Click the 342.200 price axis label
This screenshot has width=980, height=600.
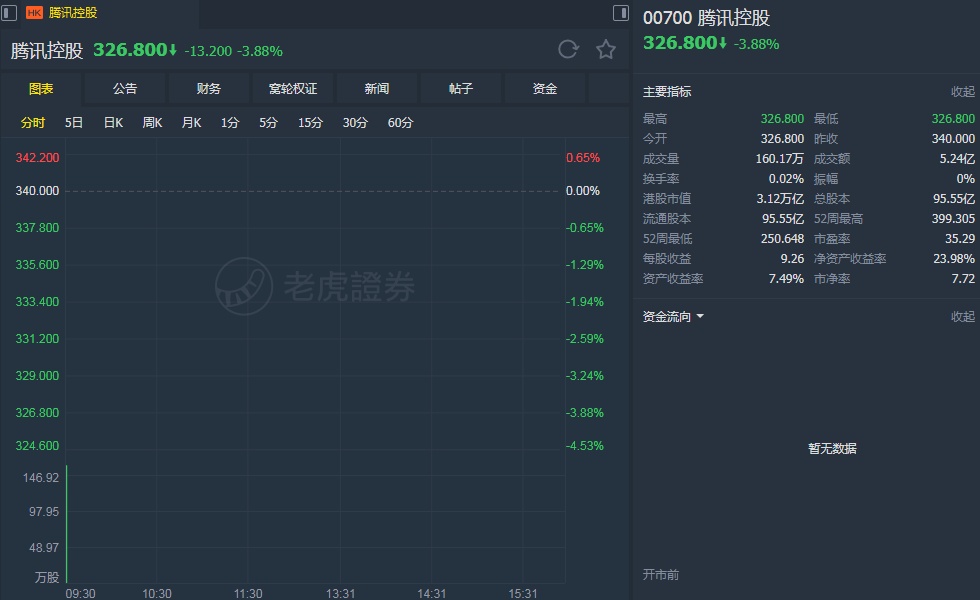[38, 158]
